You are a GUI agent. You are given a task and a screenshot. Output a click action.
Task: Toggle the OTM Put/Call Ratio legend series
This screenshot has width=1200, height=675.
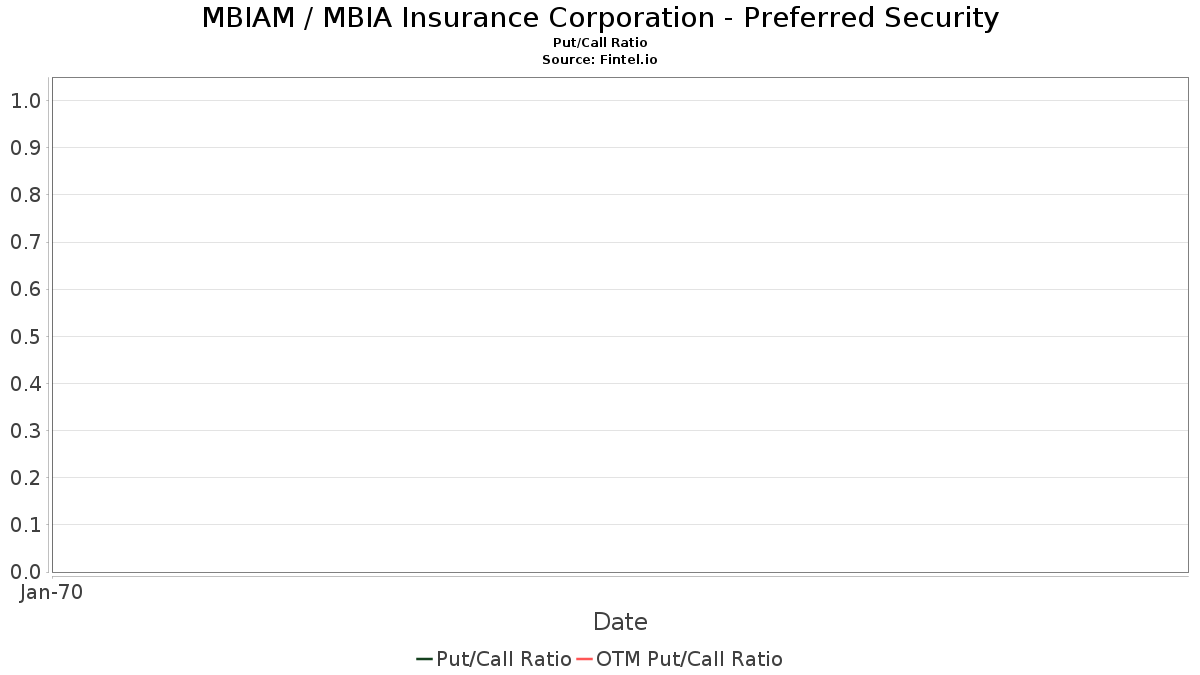[679, 659]
